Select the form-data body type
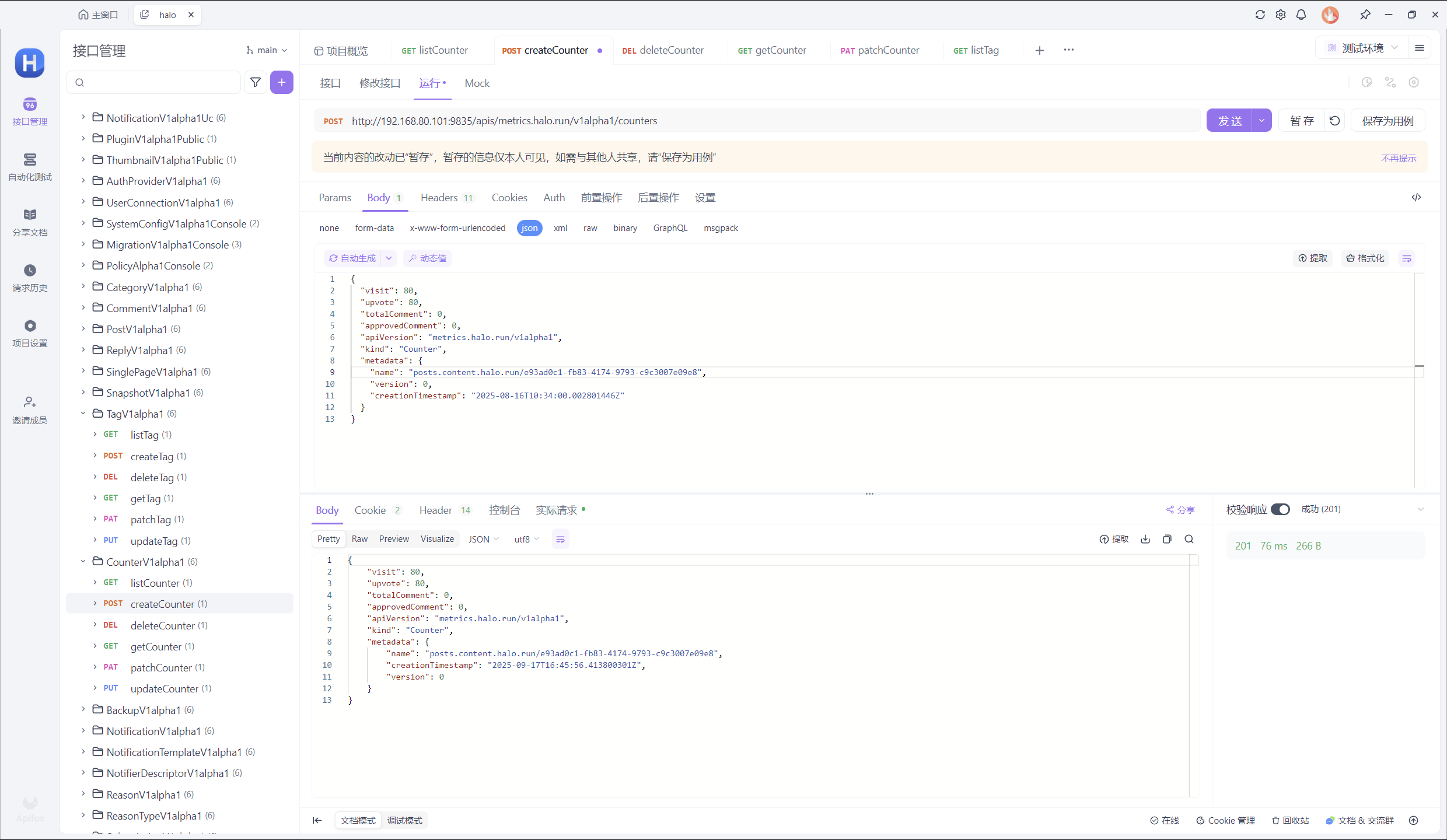This screenshot has height=840, width=1447. [374, 228]
